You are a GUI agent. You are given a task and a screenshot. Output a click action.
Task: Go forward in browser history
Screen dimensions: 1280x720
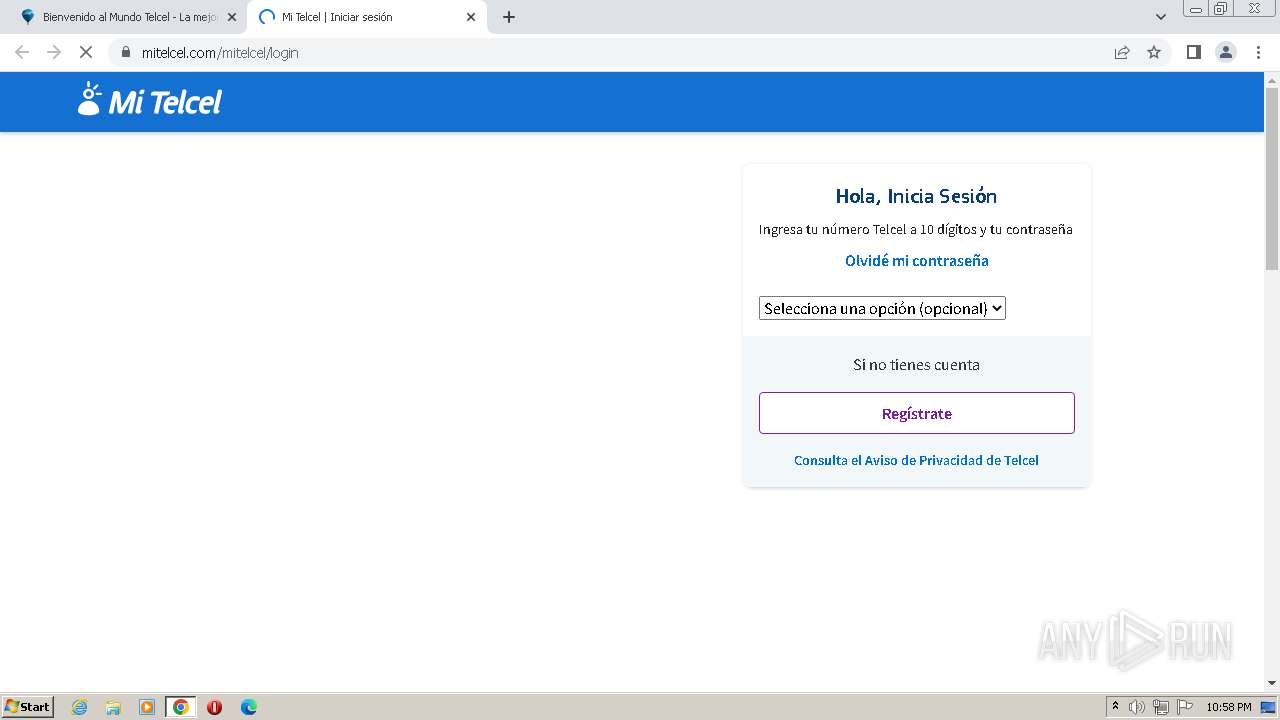(54, 52)
